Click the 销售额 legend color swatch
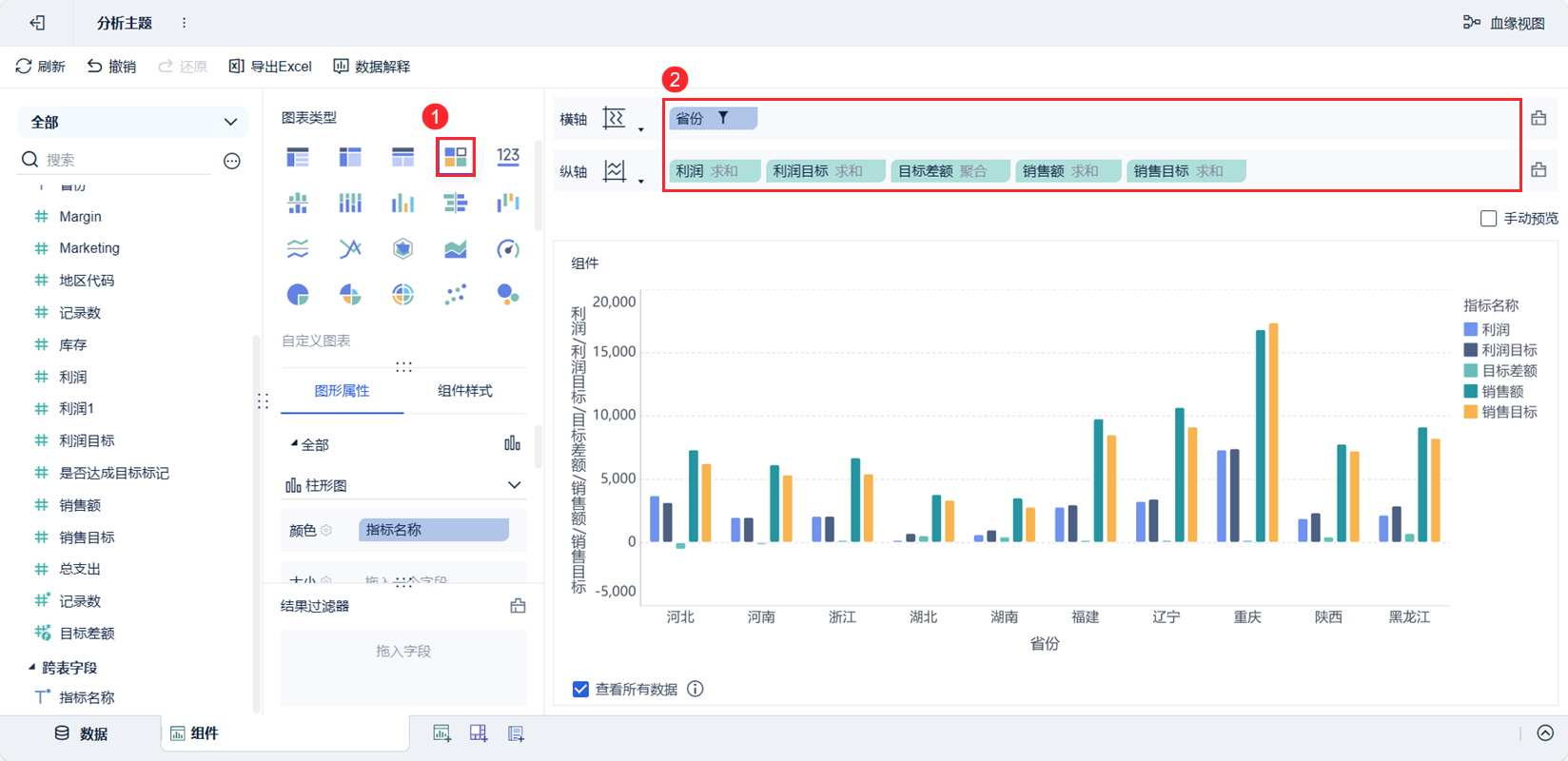The width and height of the screenshot is (1568, 761). (x=1471, y=391)
